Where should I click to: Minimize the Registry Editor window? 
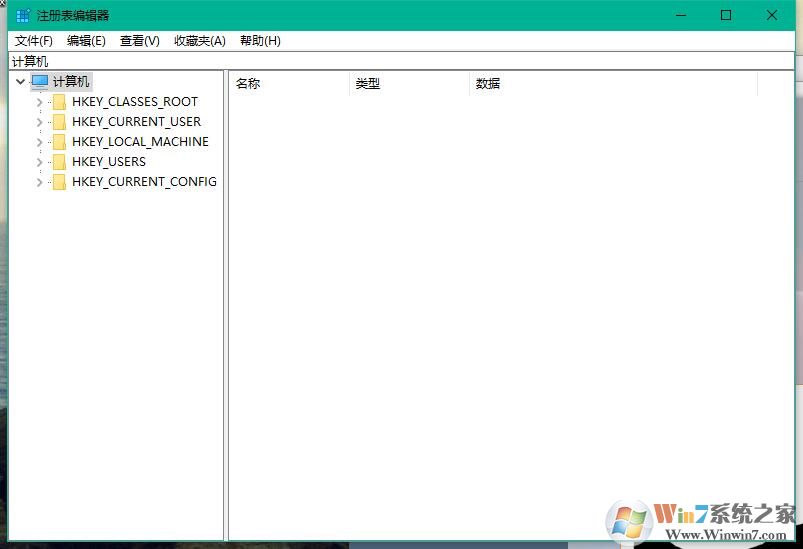[x=681, y=15]
